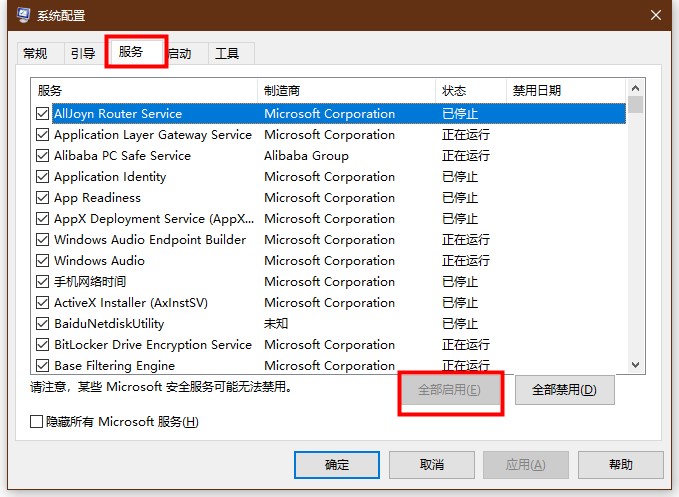
Task: Sort the list by 制造商 column header
Action: click(x=345, y=90)
